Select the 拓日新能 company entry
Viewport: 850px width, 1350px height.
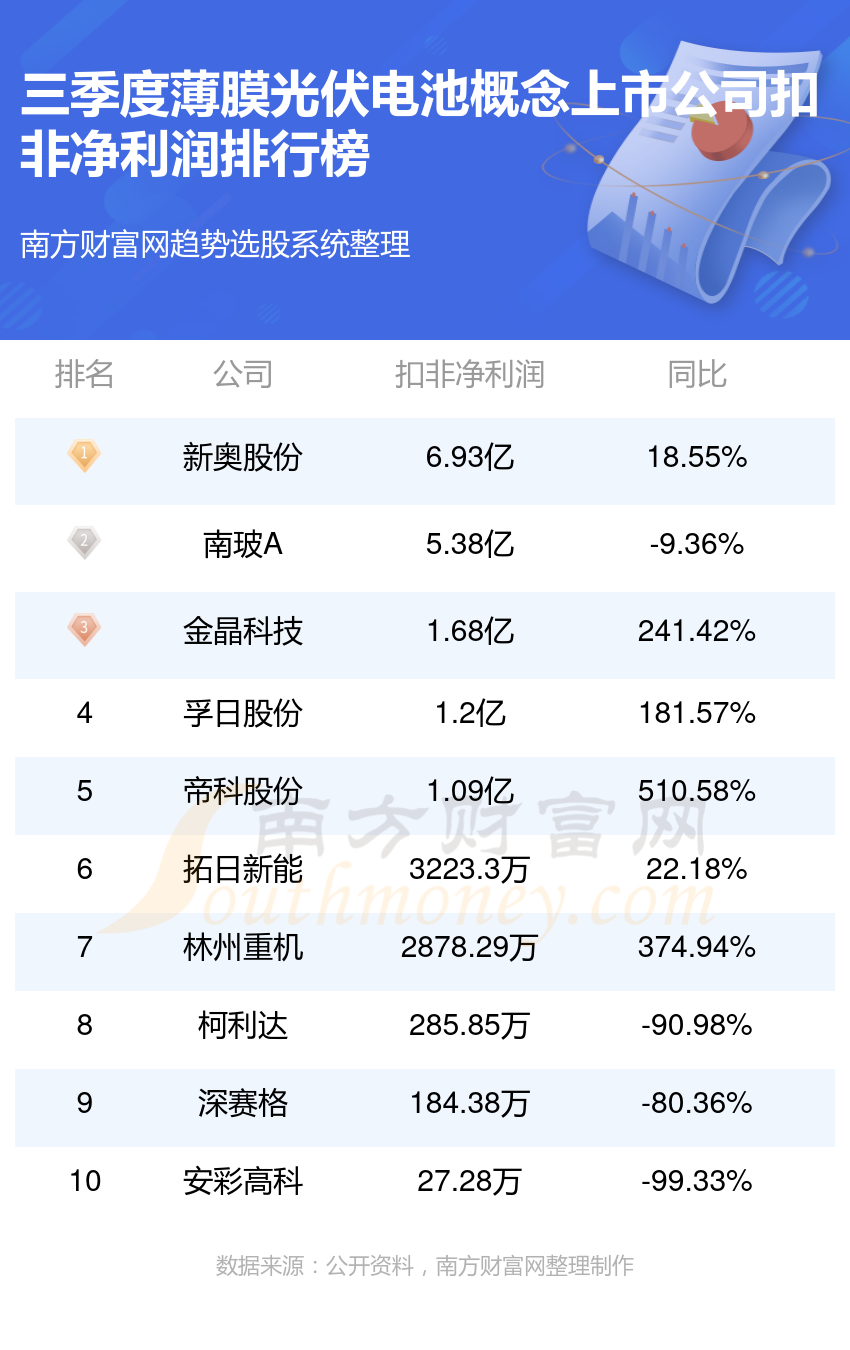[x=242, y=869]
